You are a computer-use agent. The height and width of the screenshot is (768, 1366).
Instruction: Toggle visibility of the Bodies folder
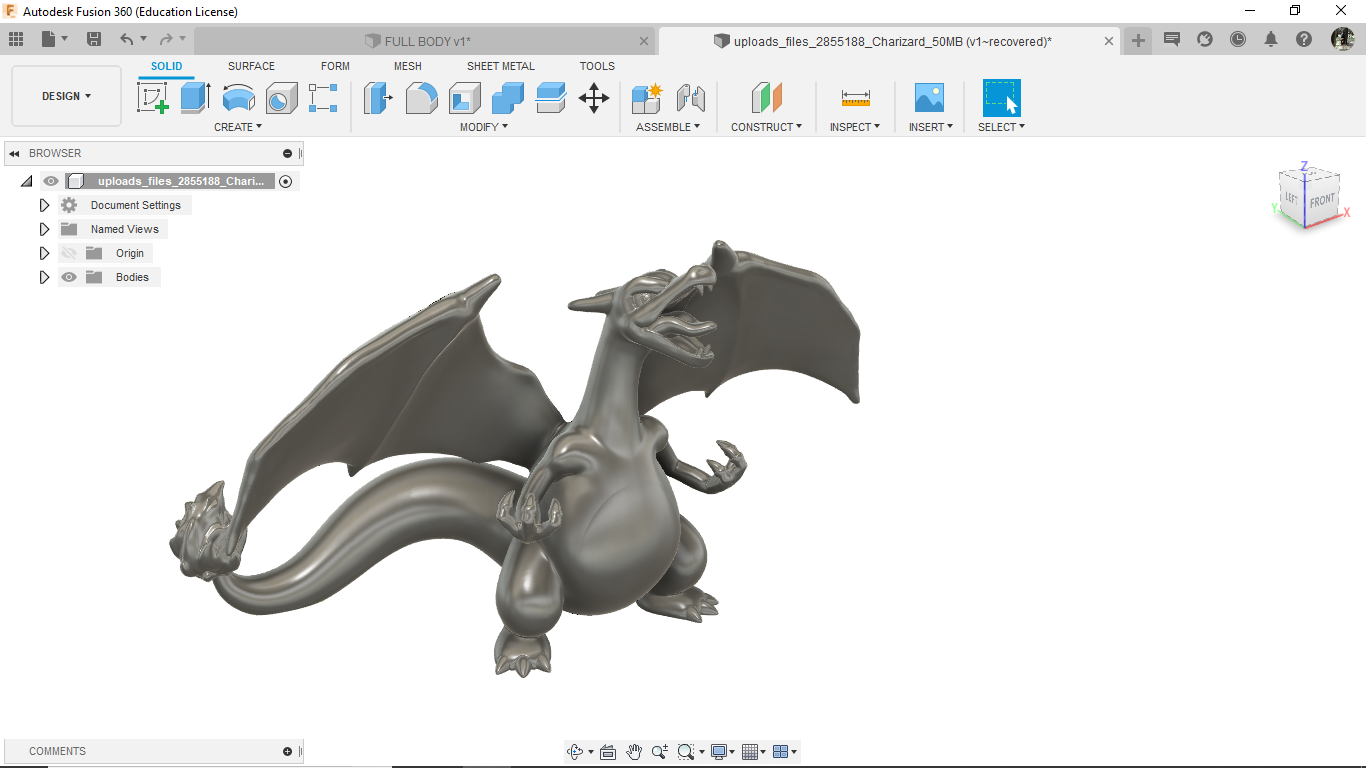[x=68, y=277]
